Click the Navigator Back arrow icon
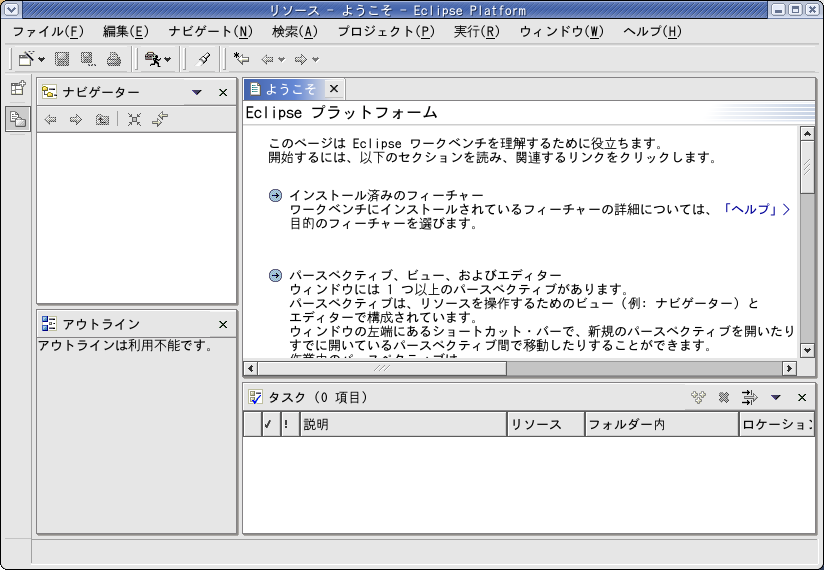824x570 pixels. (50, 119)
